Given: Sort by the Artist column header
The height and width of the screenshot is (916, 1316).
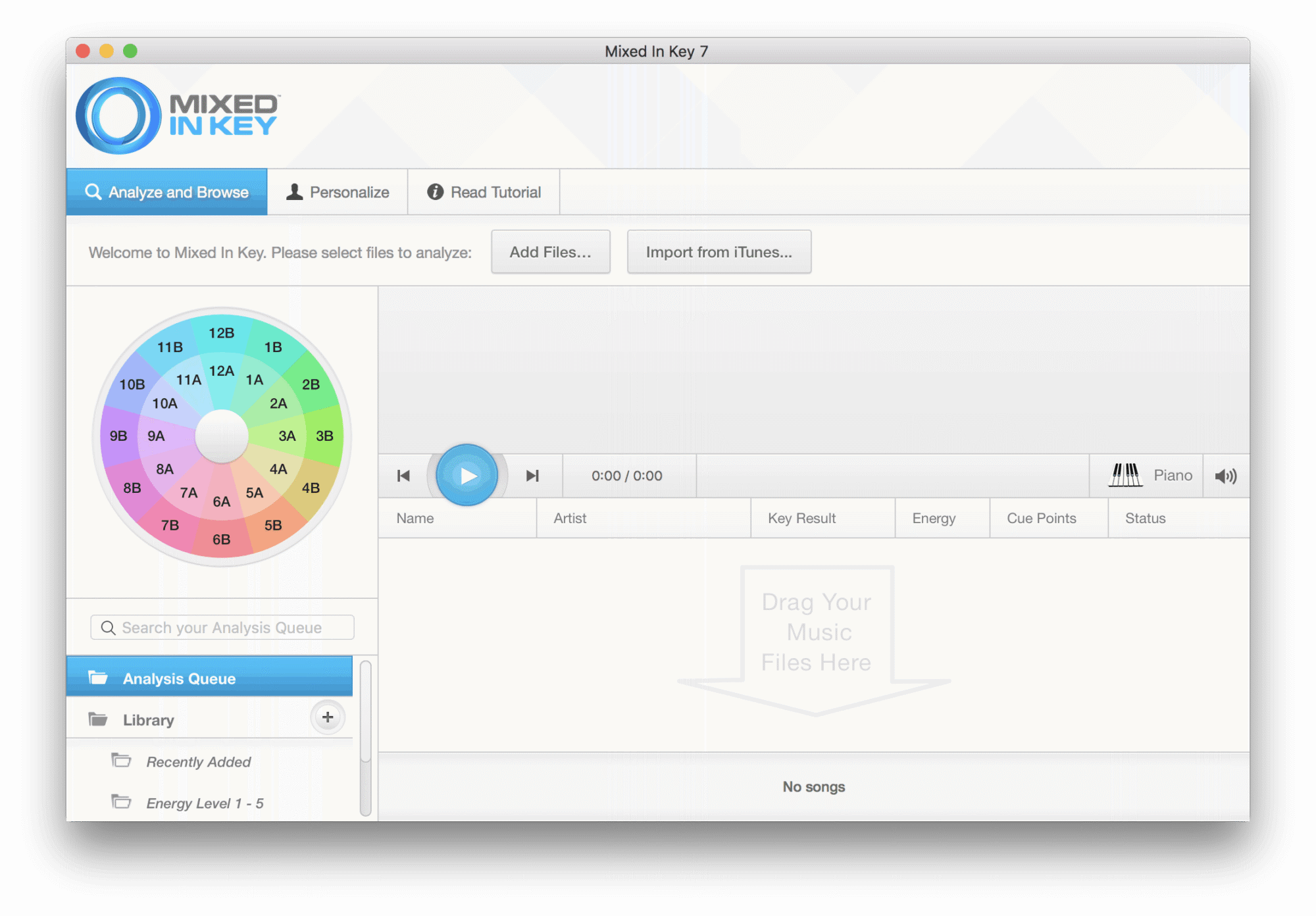Looking at the screenshot, I should (x=644, y=519).
